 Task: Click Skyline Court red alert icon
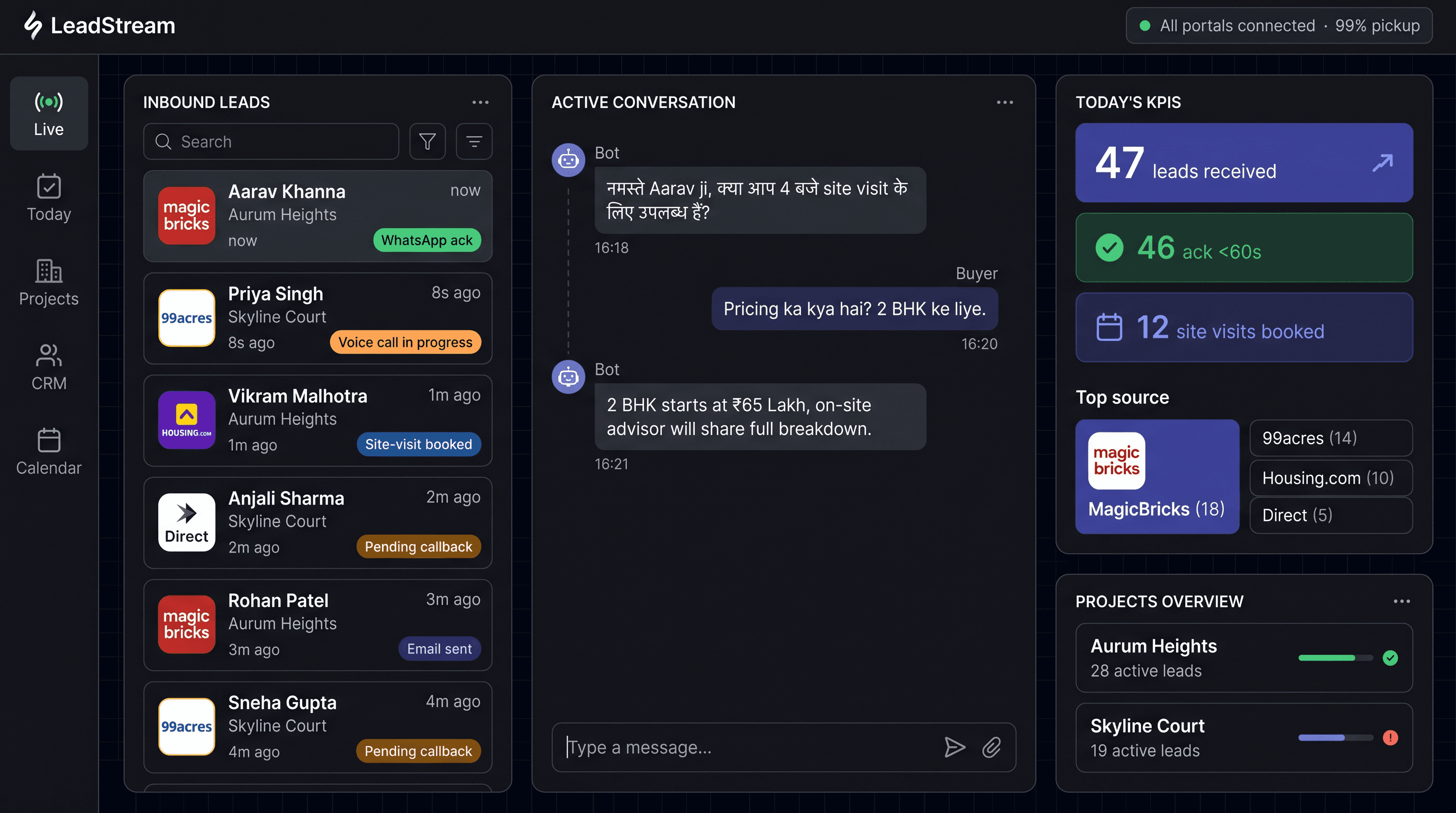[x=1390, y=738]
